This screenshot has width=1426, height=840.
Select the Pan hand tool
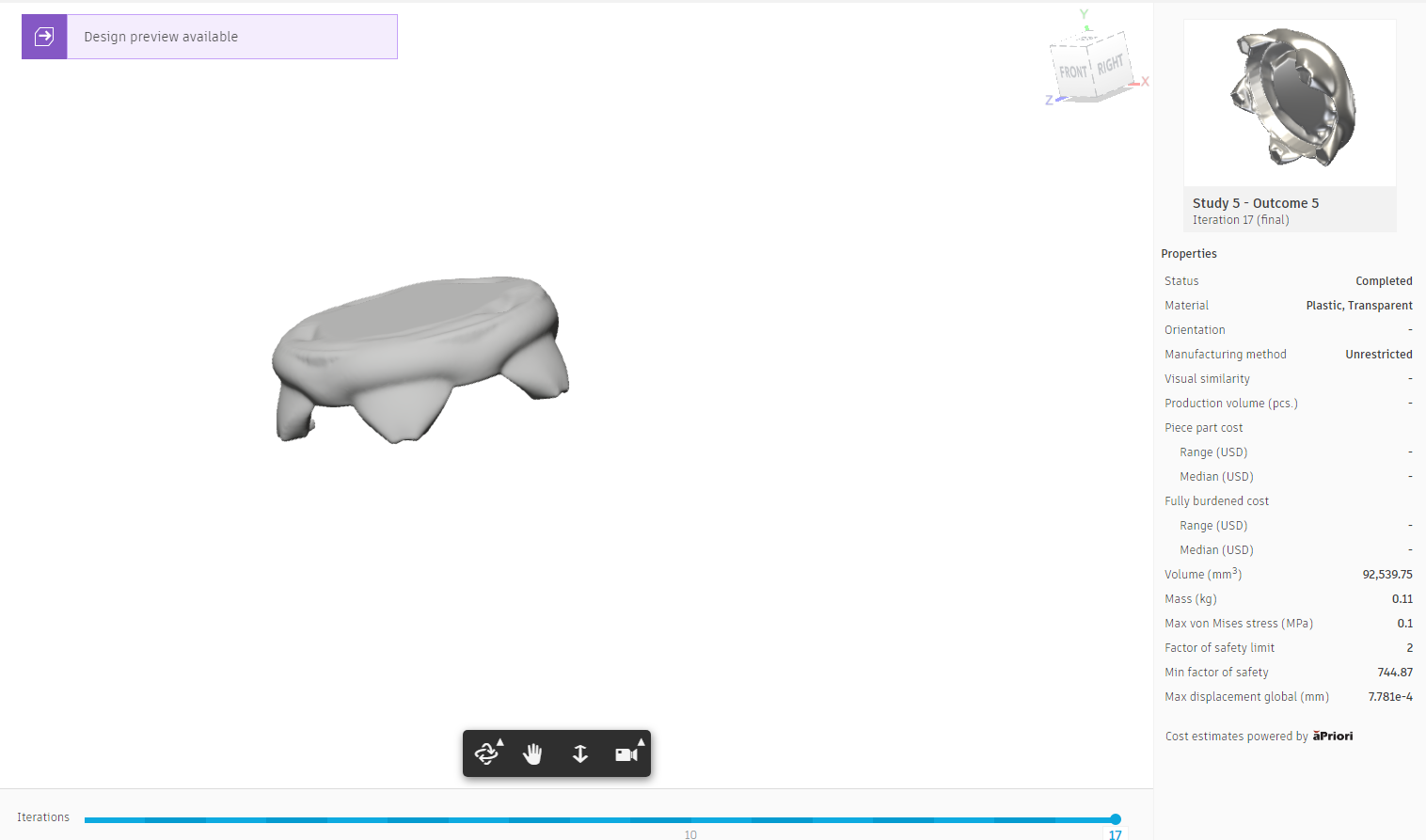pyautogui.click(x=532, y=754)
